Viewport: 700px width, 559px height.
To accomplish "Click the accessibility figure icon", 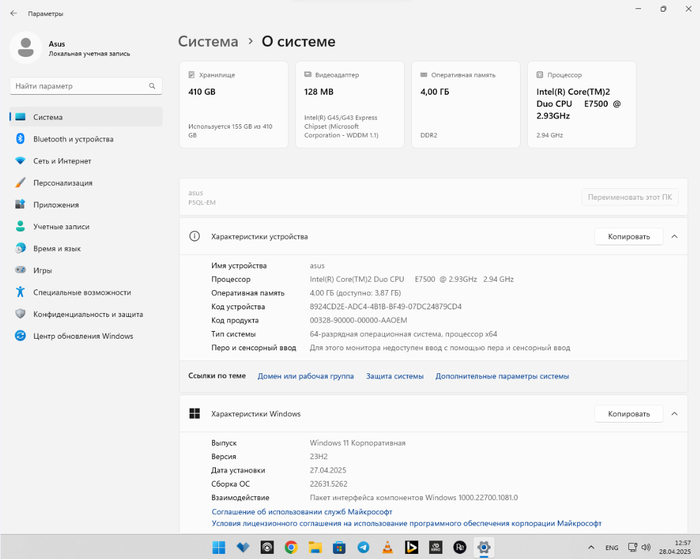I will tap(20, 292).
